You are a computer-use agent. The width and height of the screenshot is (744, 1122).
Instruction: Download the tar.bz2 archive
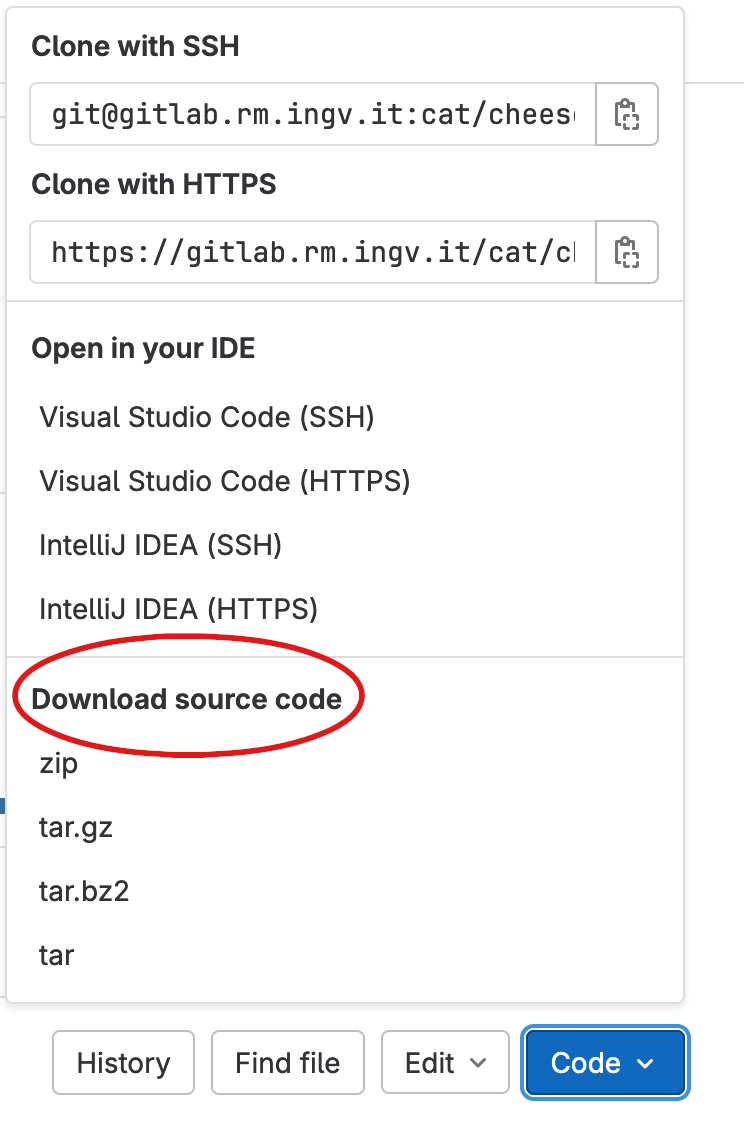tap(85, 891)
